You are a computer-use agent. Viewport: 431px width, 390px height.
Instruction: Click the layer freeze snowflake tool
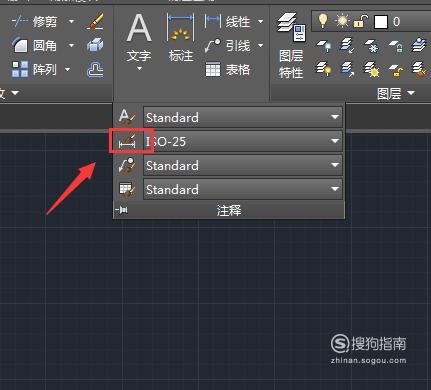coord(372,46)
